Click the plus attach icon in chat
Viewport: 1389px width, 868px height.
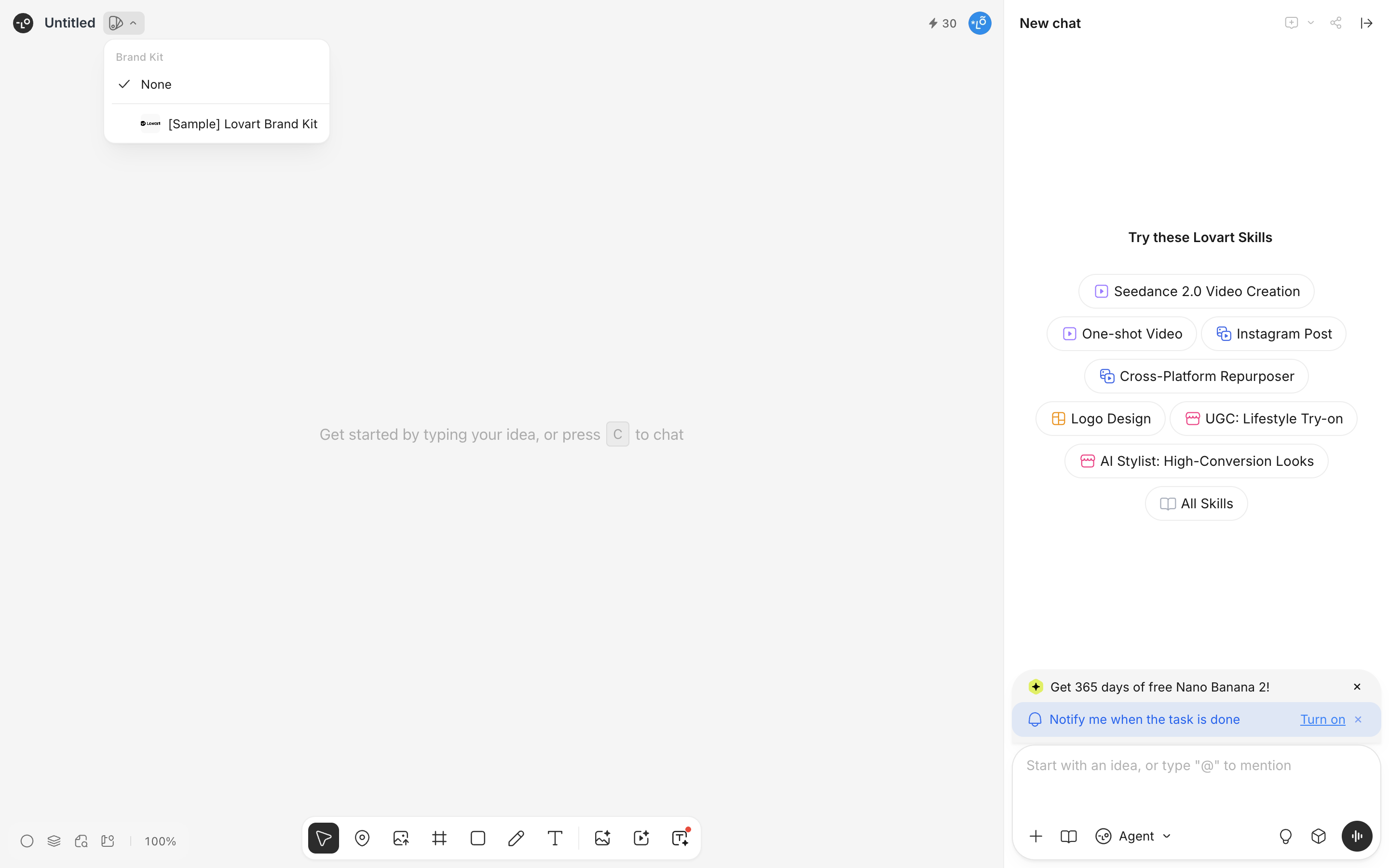point(1036,836)
